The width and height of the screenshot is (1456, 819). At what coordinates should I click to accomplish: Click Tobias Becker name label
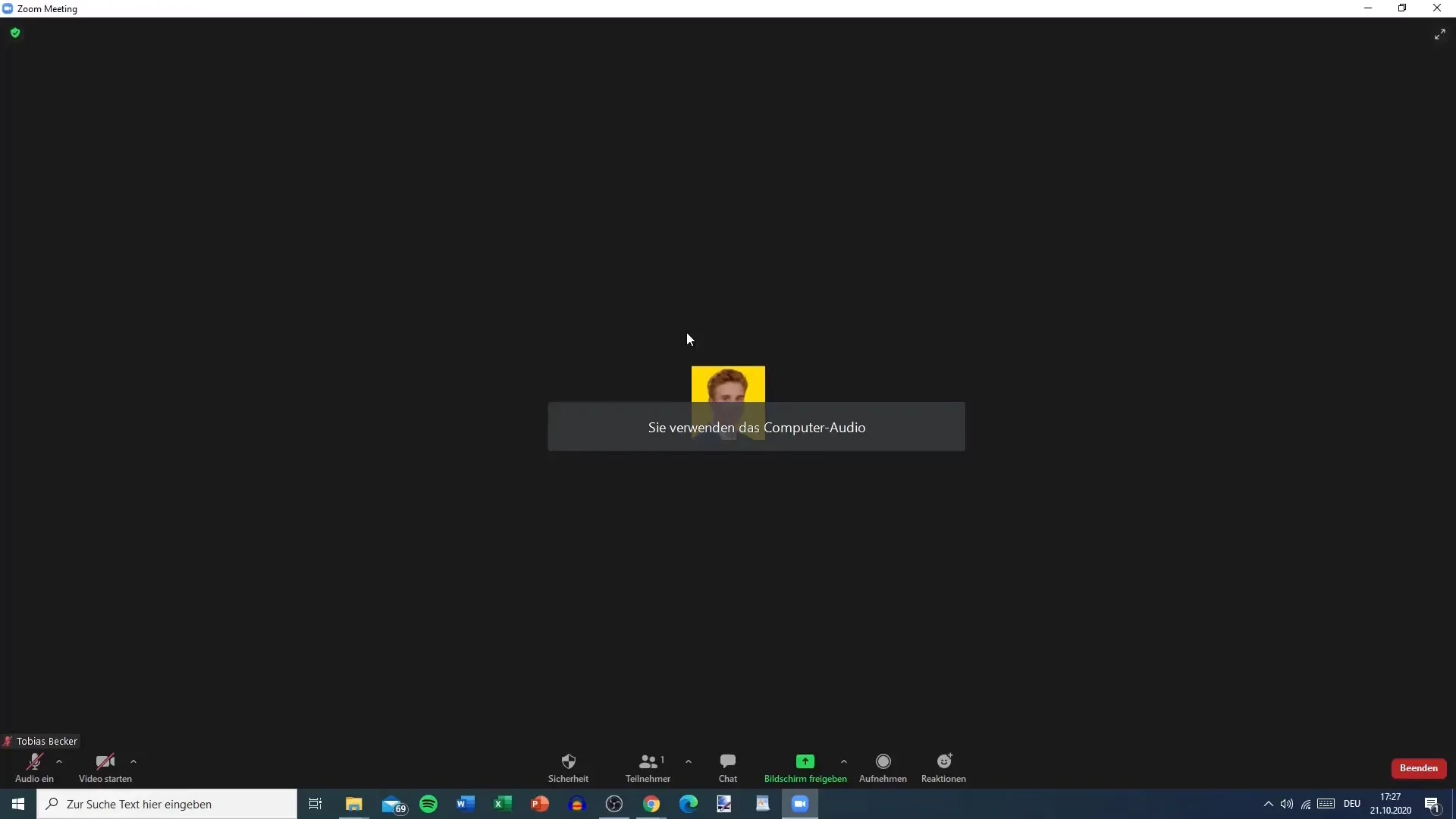pyautogui.click(x=46, y=740)
